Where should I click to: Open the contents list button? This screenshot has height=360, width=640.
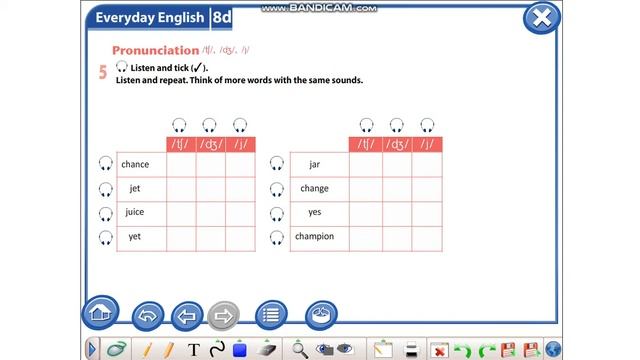pyautogui.click(x=271, y=315)
